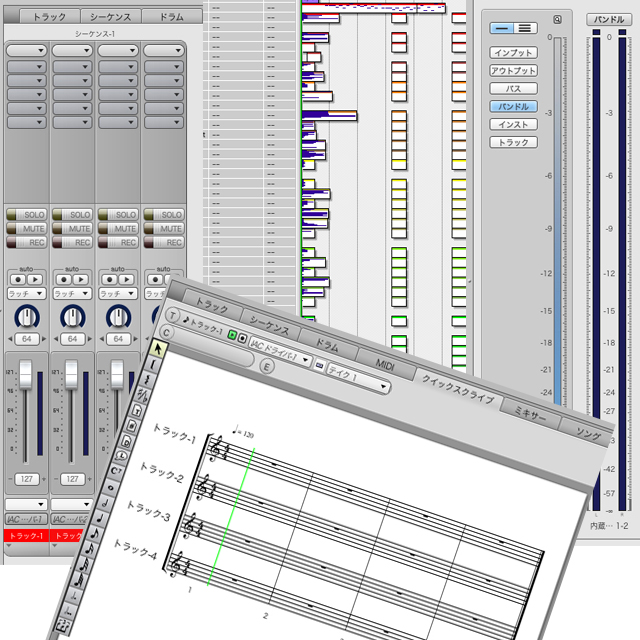This screenshot has width=640, height=640.
Task: Open first insert slot dropdown on second strip
Action: point(72,67)
